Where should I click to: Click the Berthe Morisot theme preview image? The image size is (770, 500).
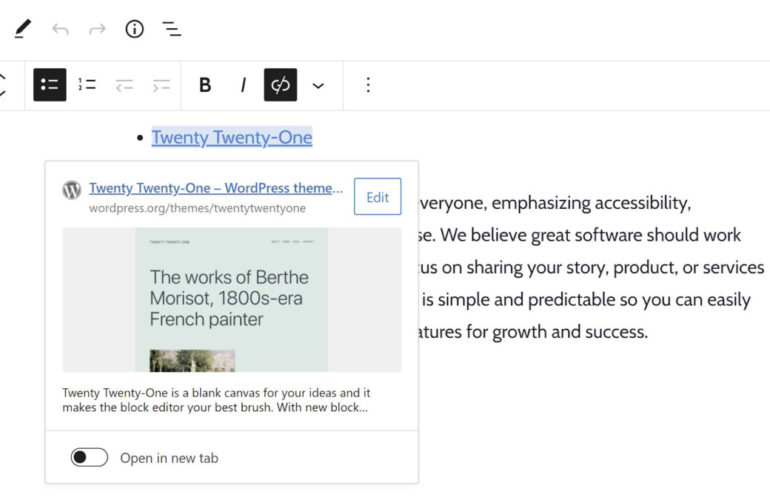click(x=232, y=300)
